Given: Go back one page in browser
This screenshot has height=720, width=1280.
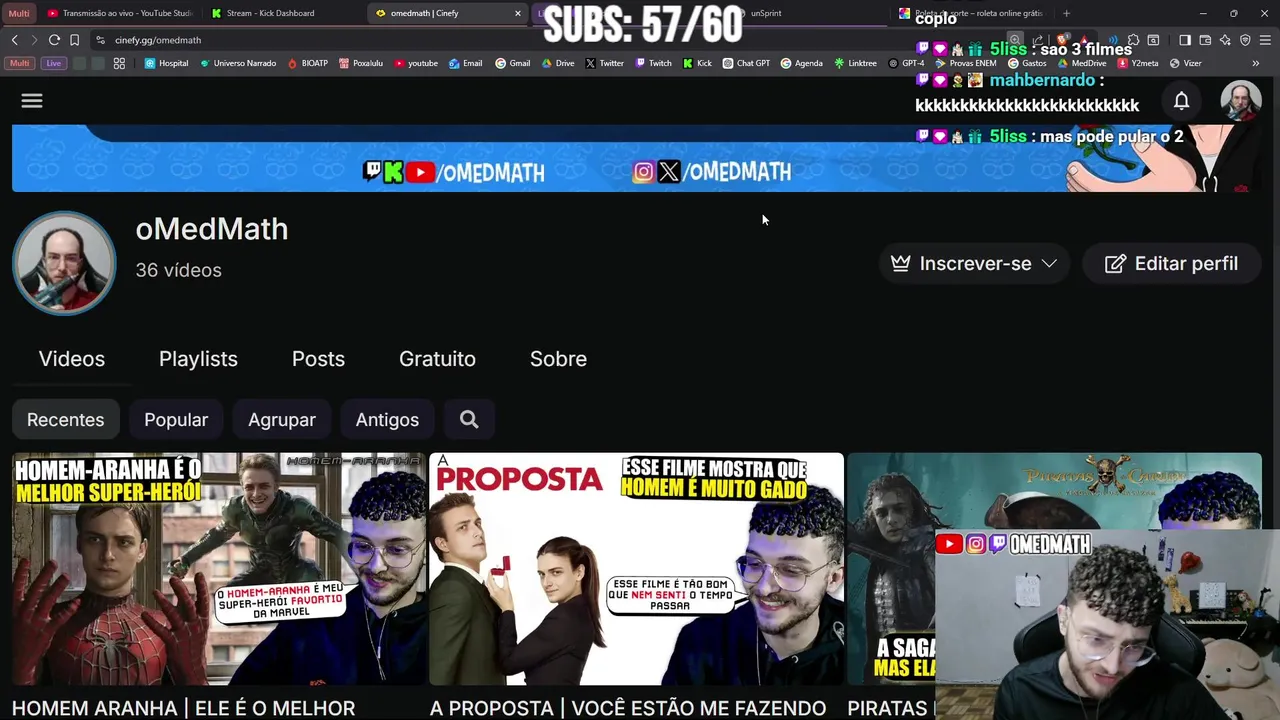Looking at the screenshot, I should click(14, 40).
